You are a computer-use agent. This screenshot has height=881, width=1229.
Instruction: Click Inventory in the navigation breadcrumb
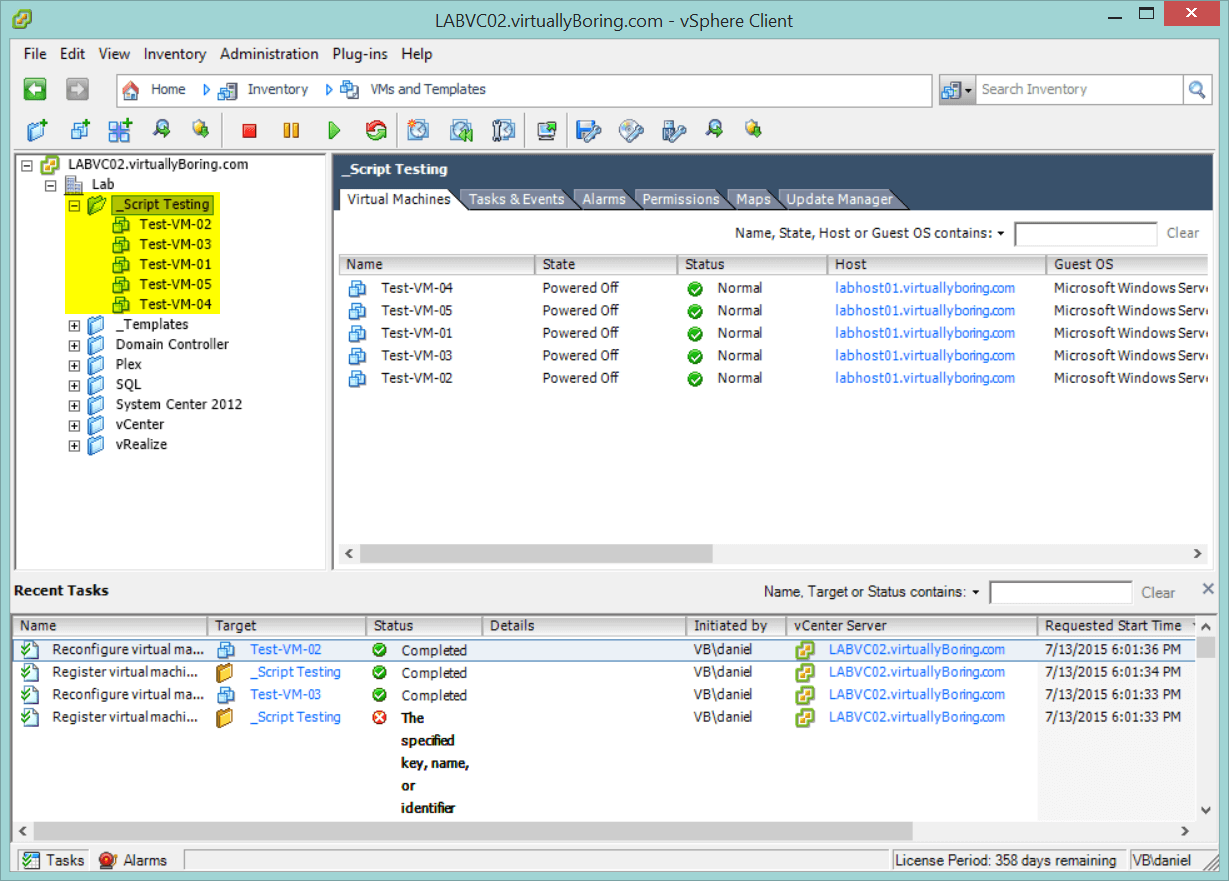278,90
